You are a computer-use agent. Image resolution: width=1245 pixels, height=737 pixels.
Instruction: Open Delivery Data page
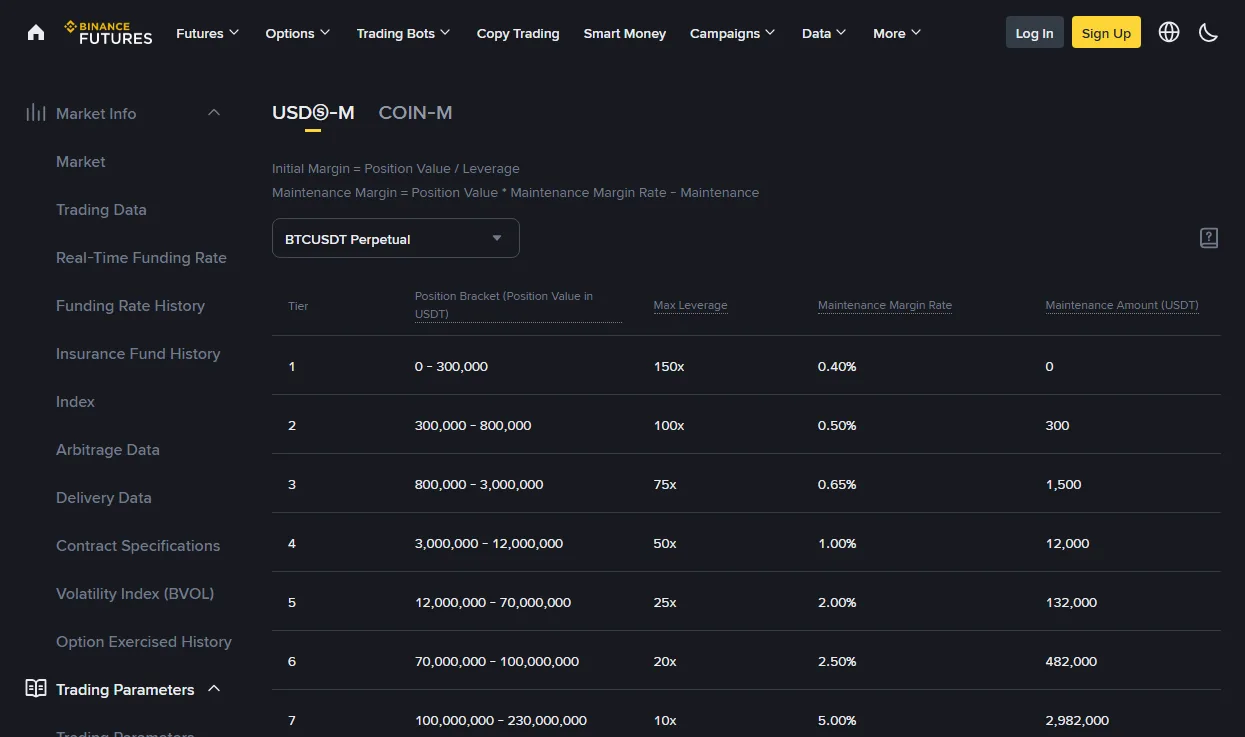[104, 497]
